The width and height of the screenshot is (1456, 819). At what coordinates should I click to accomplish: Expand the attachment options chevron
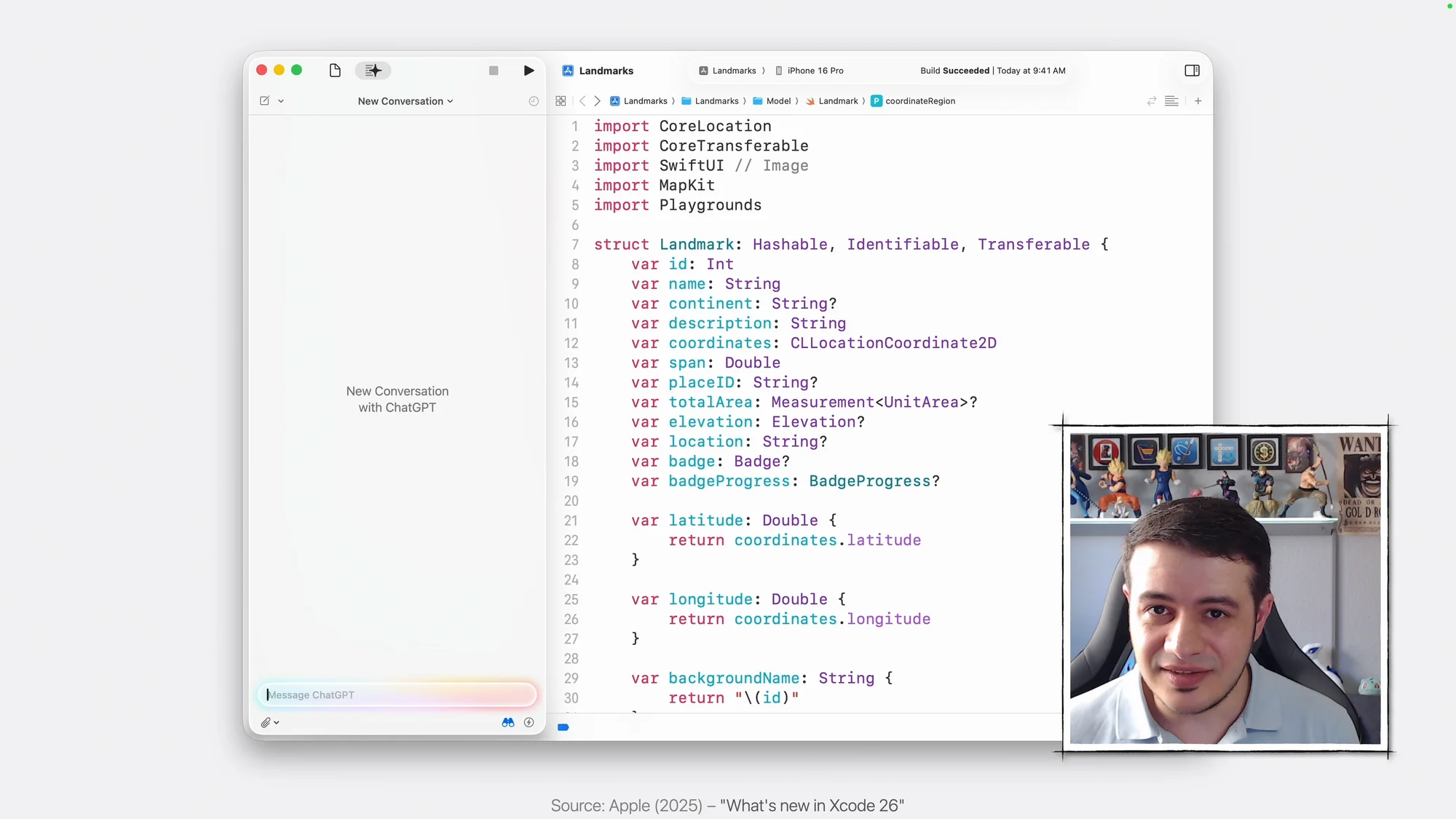point(277,722)
